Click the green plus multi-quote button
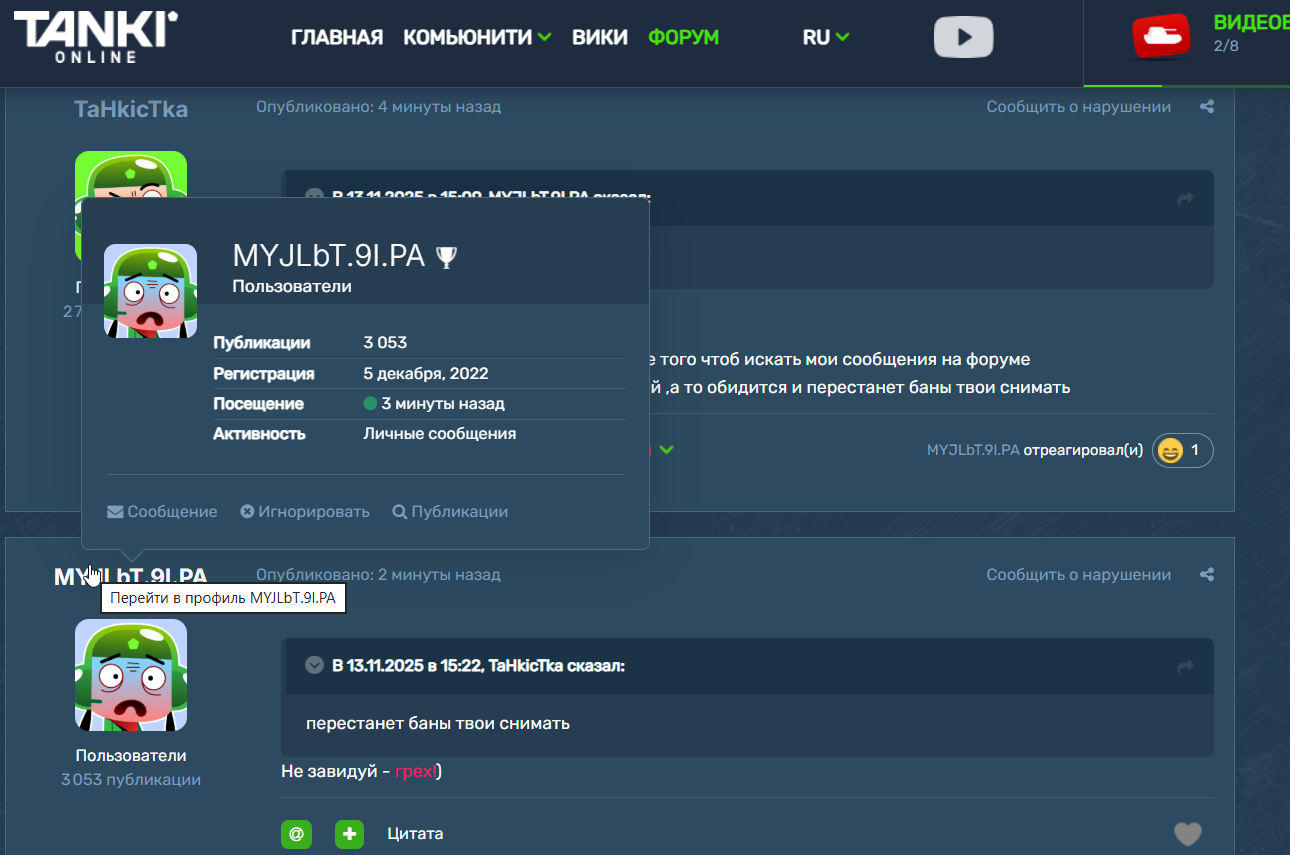Image resolution: width=1290 pixels, height=855 pixels. tap(349, 834)
